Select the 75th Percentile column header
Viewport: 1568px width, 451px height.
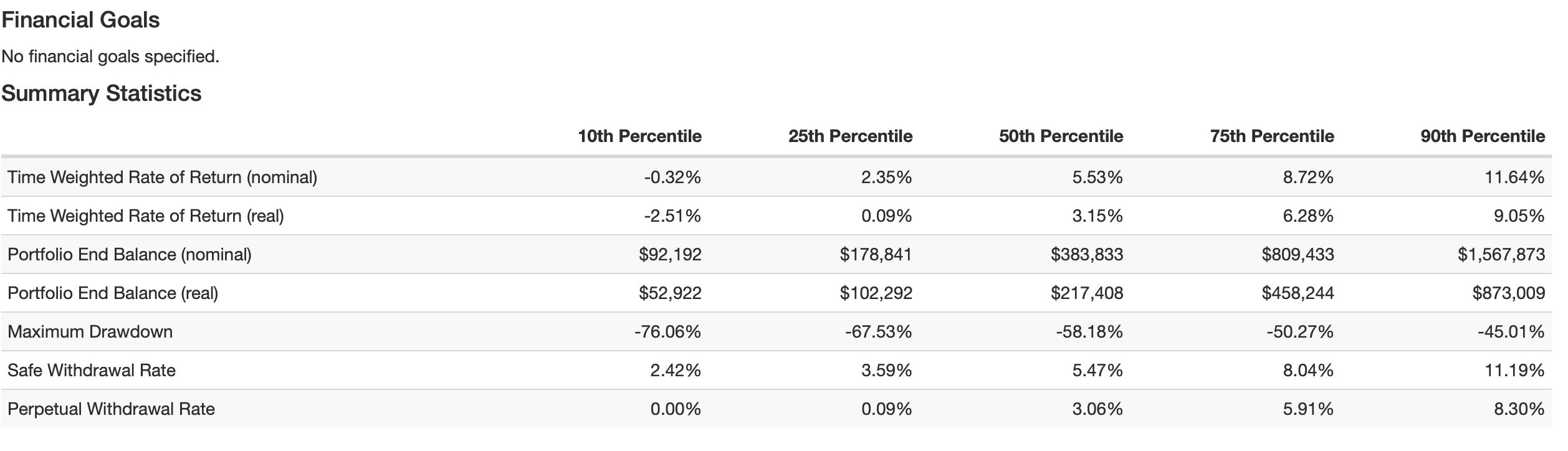1271,136
